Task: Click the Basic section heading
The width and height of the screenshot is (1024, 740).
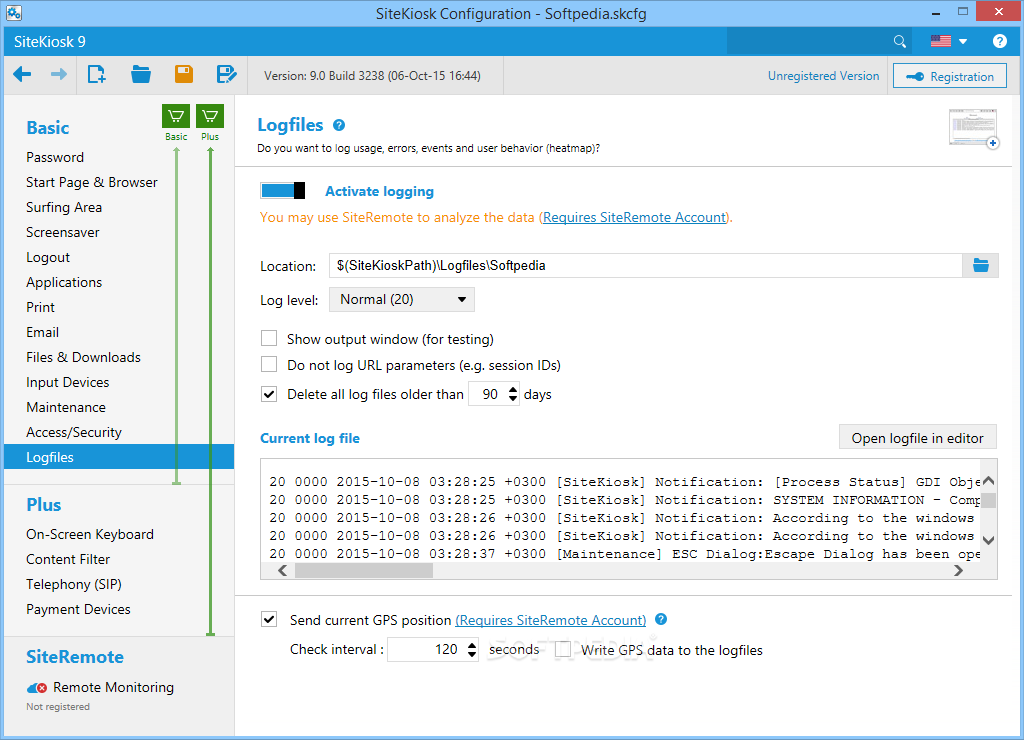Action: (48, 127)
